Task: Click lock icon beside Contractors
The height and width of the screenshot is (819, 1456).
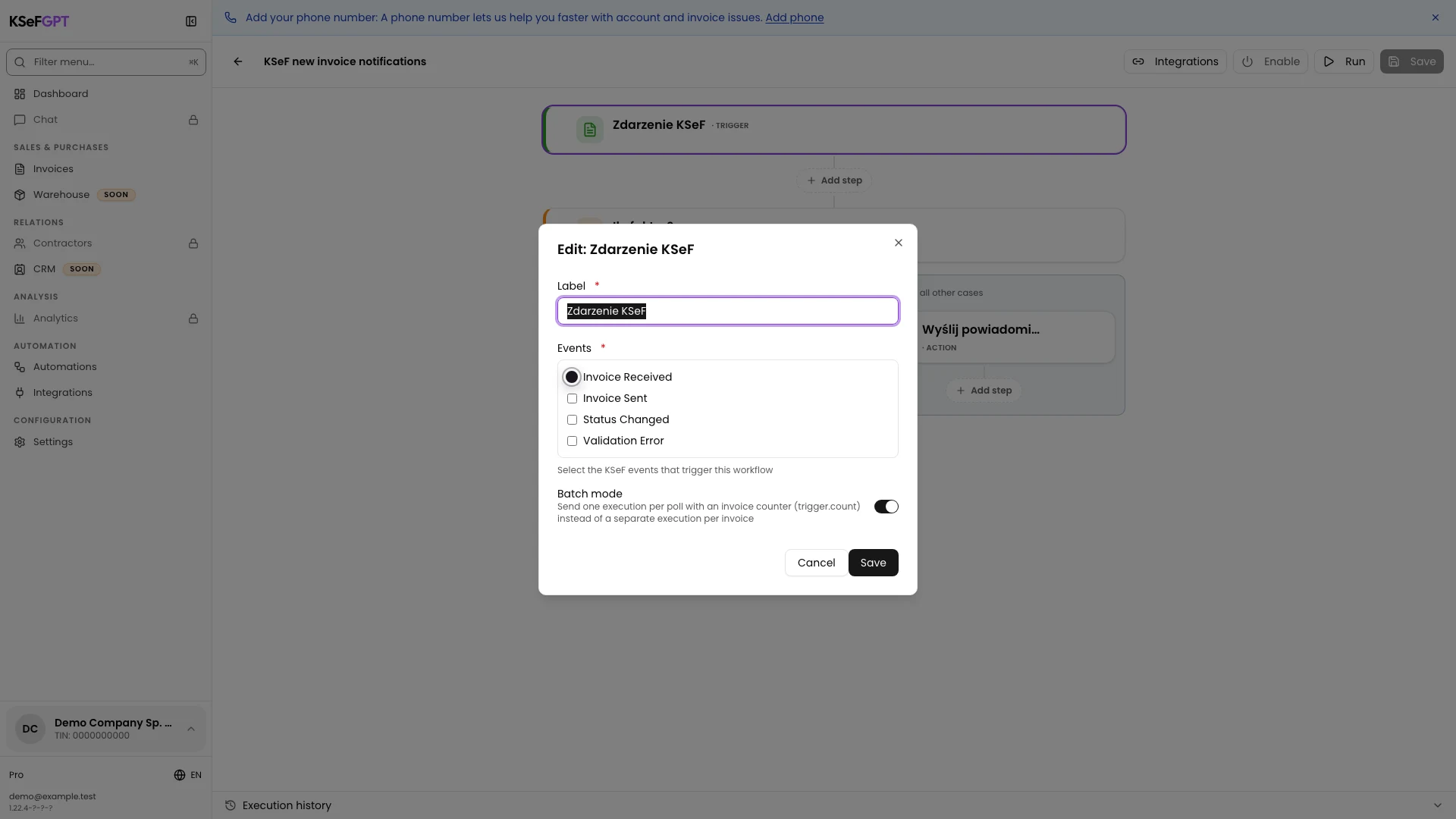Action: point(193,243)
